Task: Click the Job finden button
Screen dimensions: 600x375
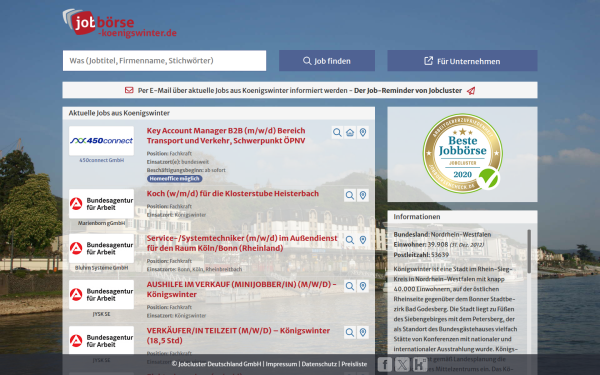Action: click(327, 60)
